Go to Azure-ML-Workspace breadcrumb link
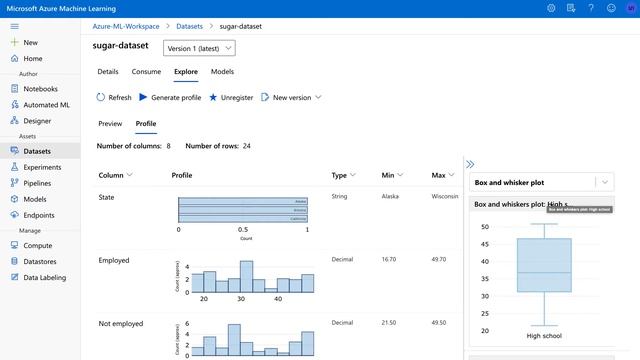 (x=126, y=26)
